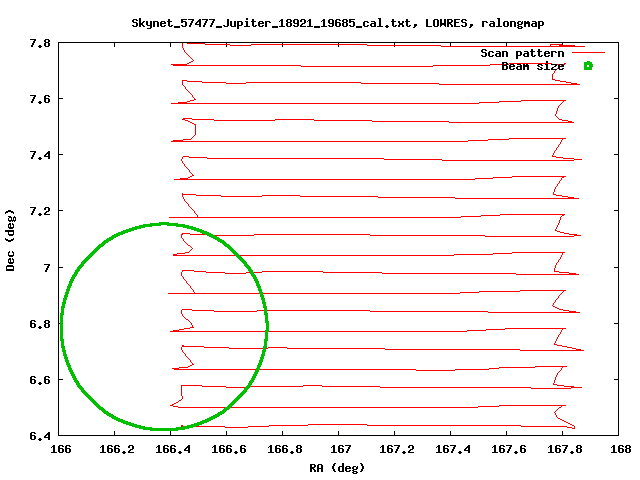Click the 168 RA axis tick label
Screen dimensions: 640x480
pos(620,449)
